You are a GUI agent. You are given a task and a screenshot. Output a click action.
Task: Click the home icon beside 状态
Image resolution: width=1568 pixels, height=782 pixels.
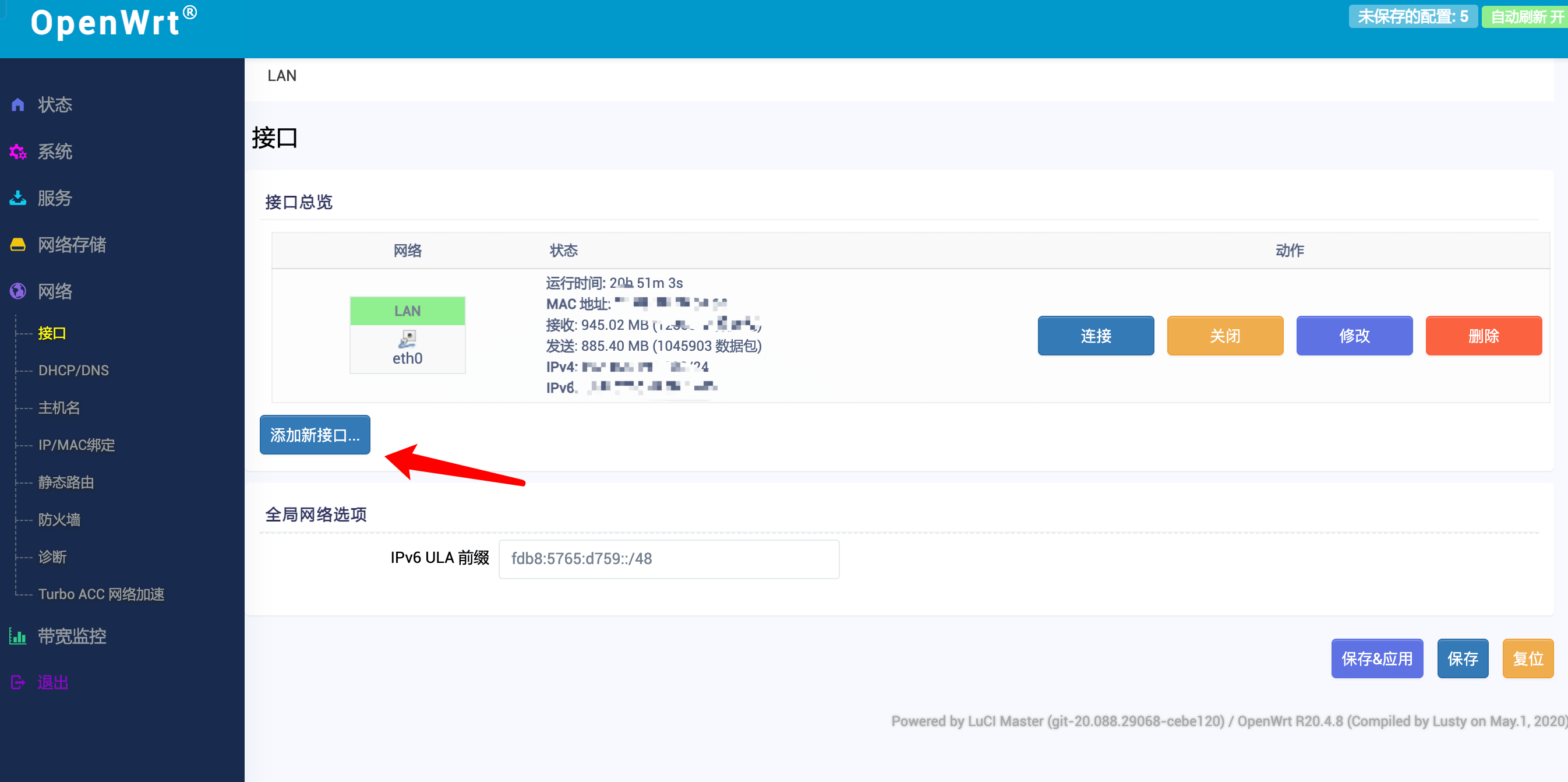17,105
